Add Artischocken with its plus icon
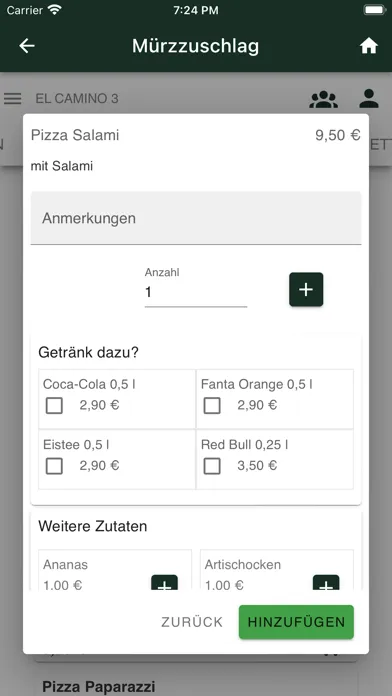 [x=326, y=583]
